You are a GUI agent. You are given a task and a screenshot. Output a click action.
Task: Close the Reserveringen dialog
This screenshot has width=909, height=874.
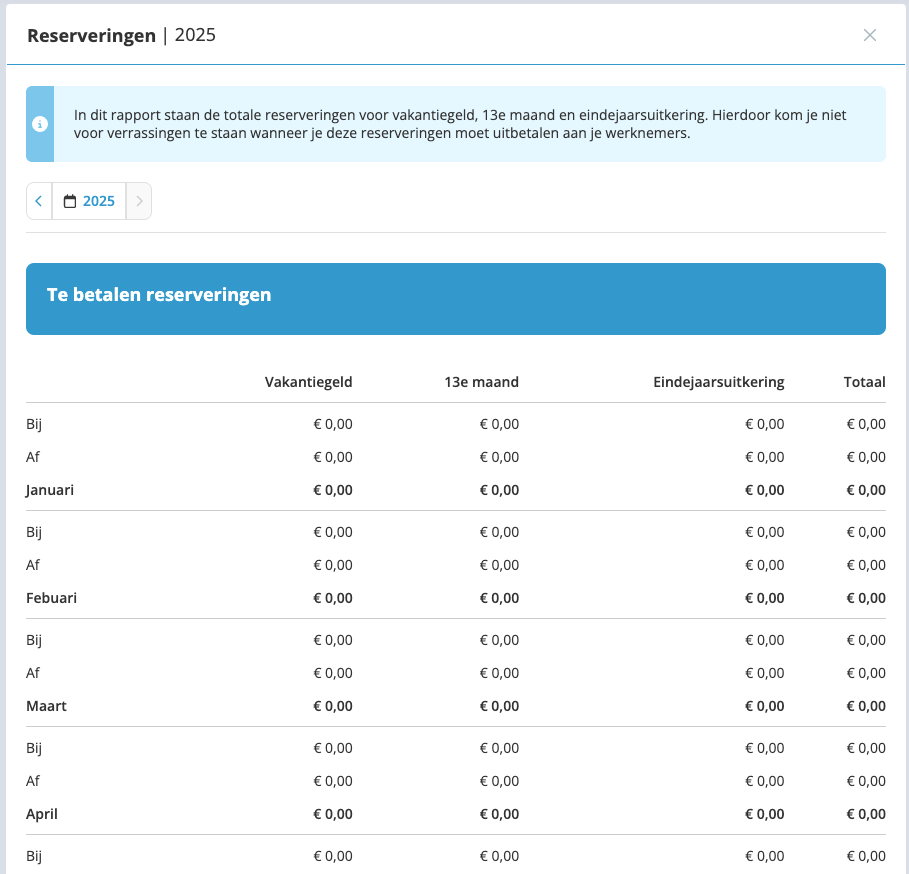(x=869, y=35)
